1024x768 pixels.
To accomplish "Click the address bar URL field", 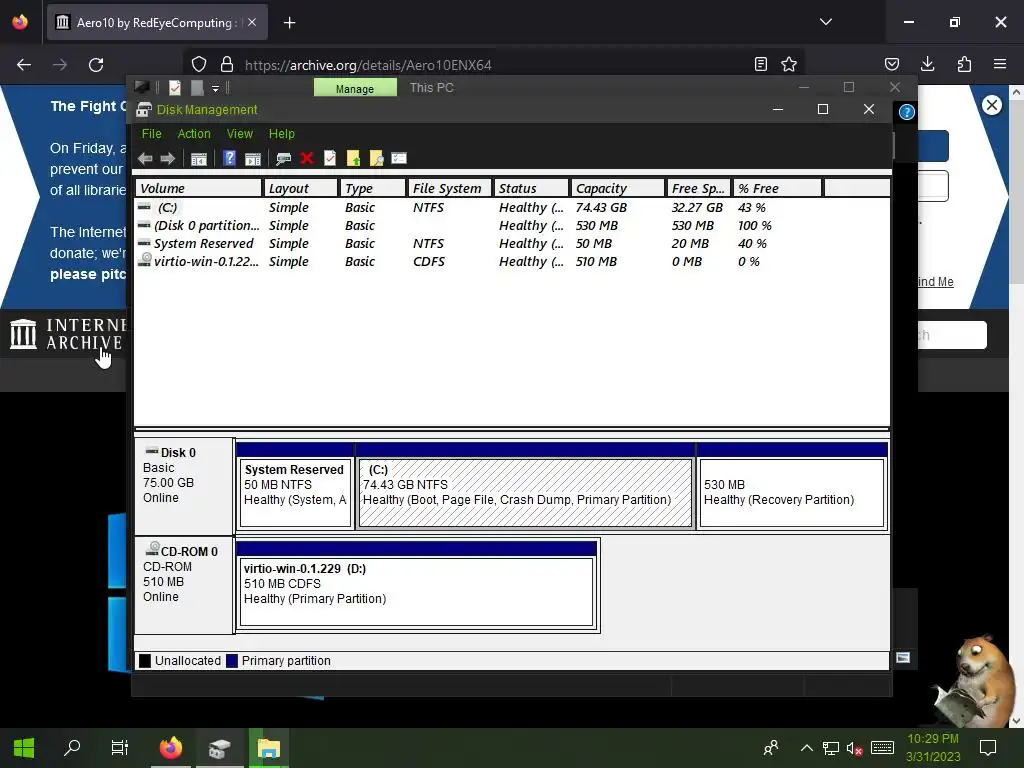I will click(493, 65).
